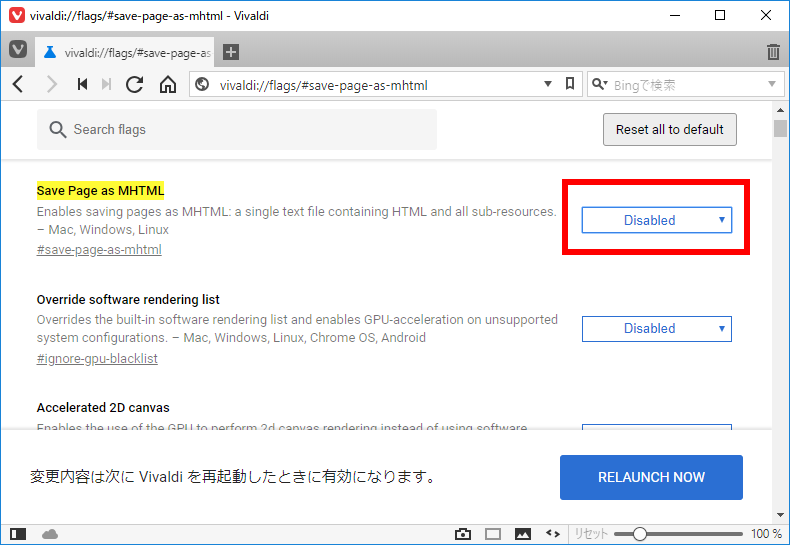The image size is (790, 545).
Task: Capture the page with camera icon
Action: (x=463, y=534)
